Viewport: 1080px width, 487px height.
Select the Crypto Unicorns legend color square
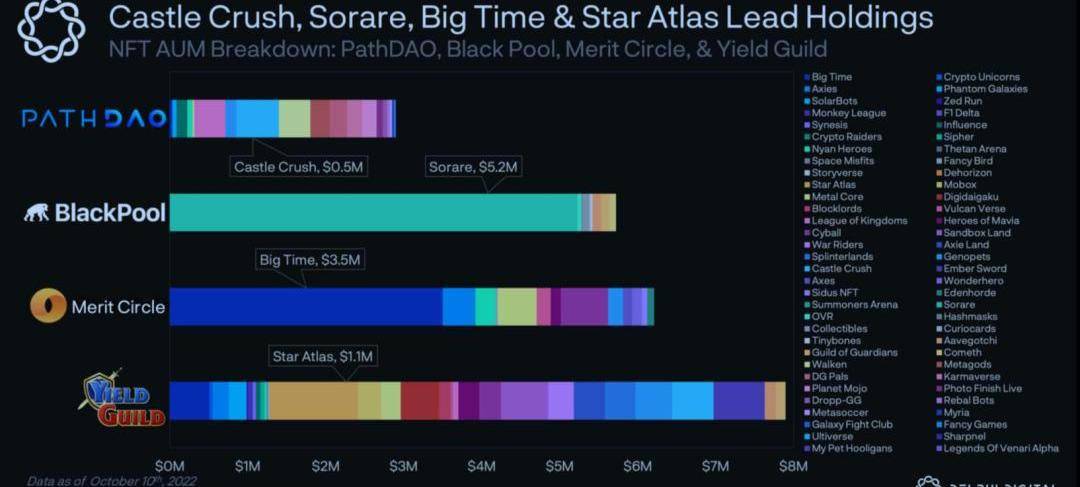(938, 77)
